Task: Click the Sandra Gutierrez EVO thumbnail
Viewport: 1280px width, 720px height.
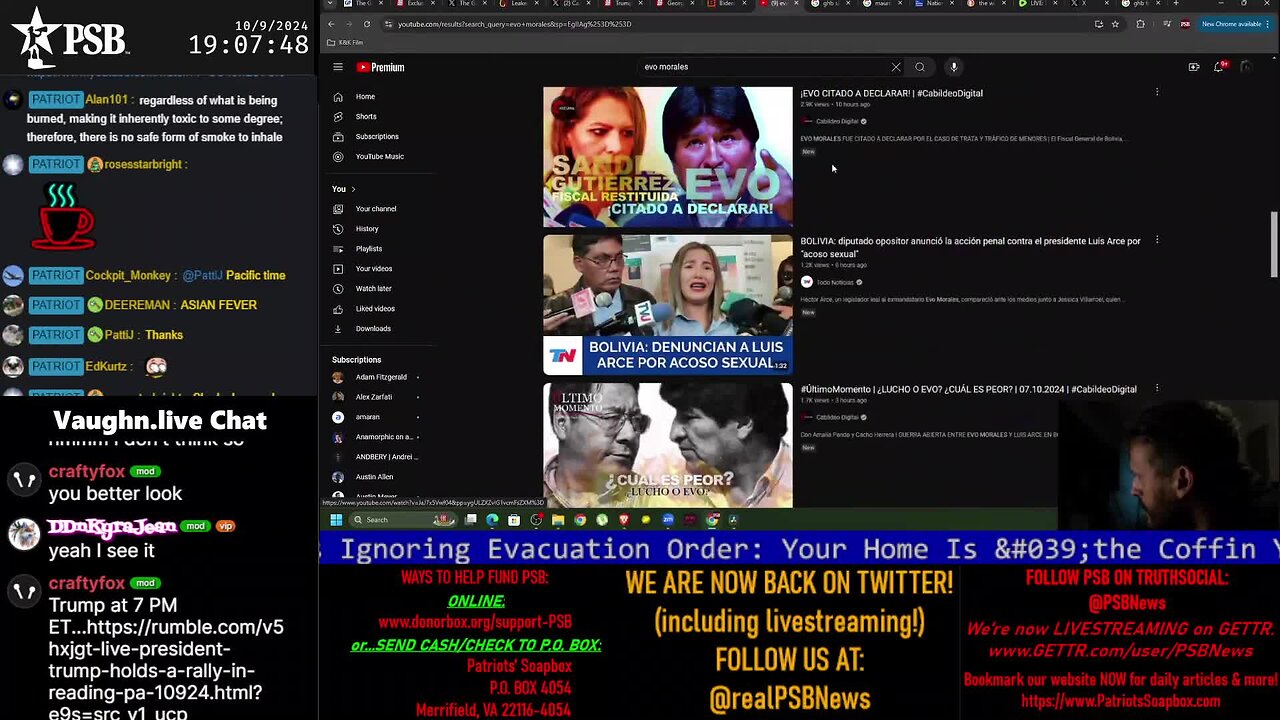Action: coord(667,157)
